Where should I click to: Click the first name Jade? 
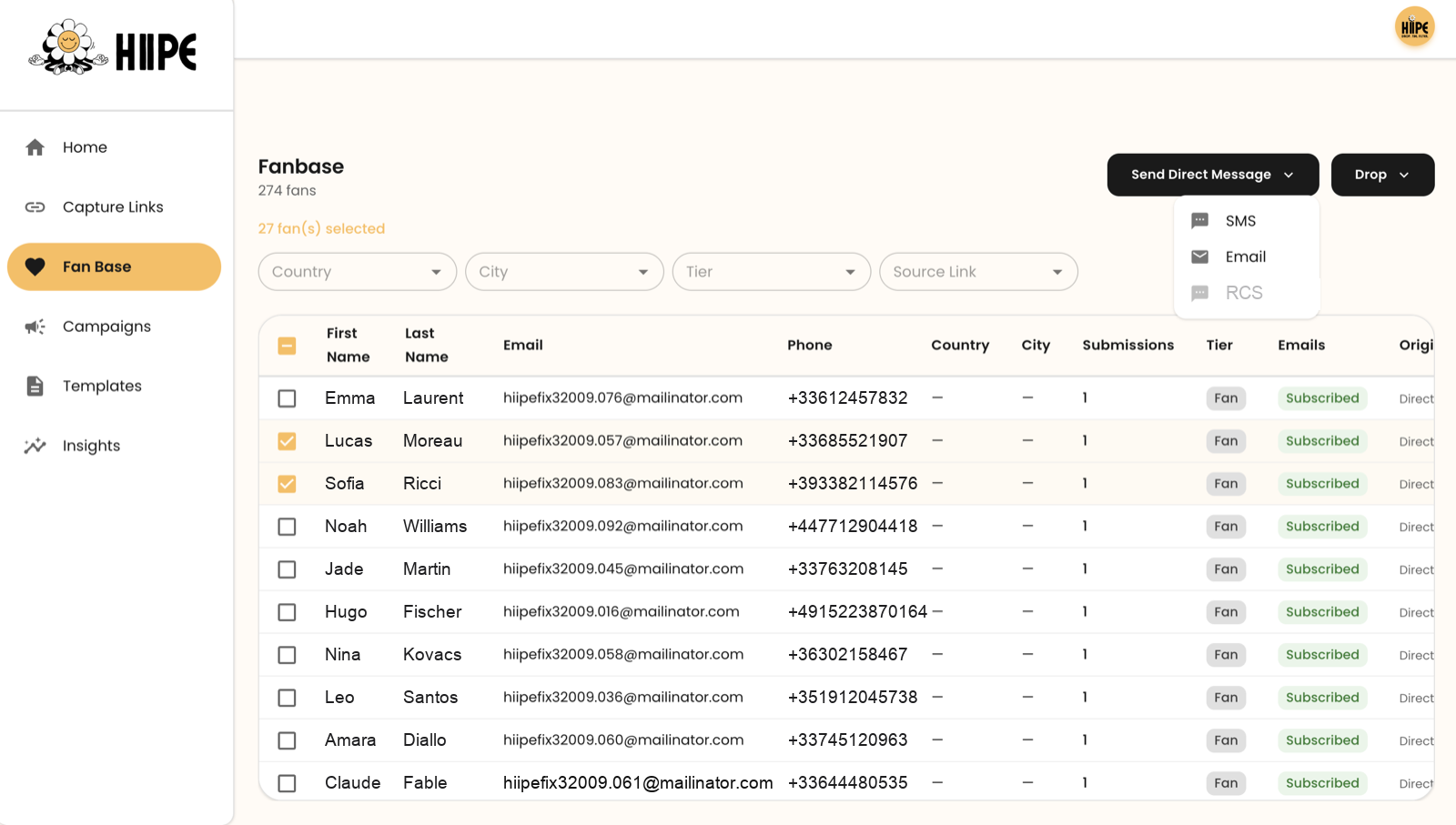[344, 568]
